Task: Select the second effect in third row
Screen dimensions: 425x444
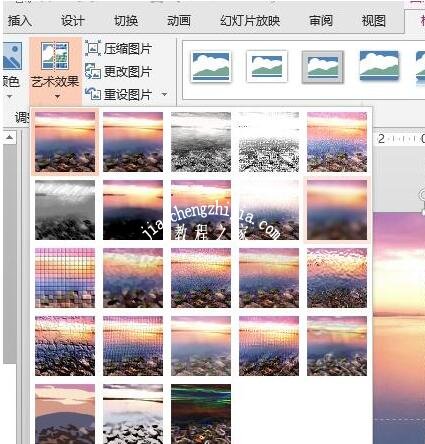Action: 133,278
